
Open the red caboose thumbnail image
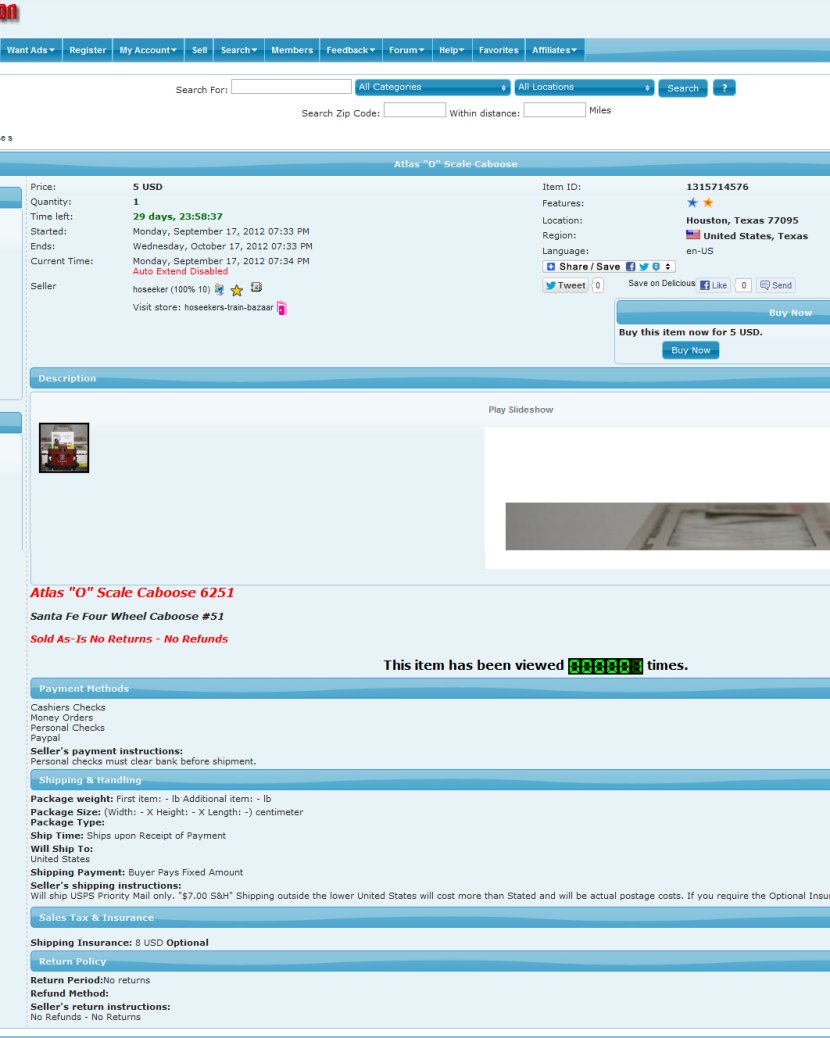[x=64, y=448]
